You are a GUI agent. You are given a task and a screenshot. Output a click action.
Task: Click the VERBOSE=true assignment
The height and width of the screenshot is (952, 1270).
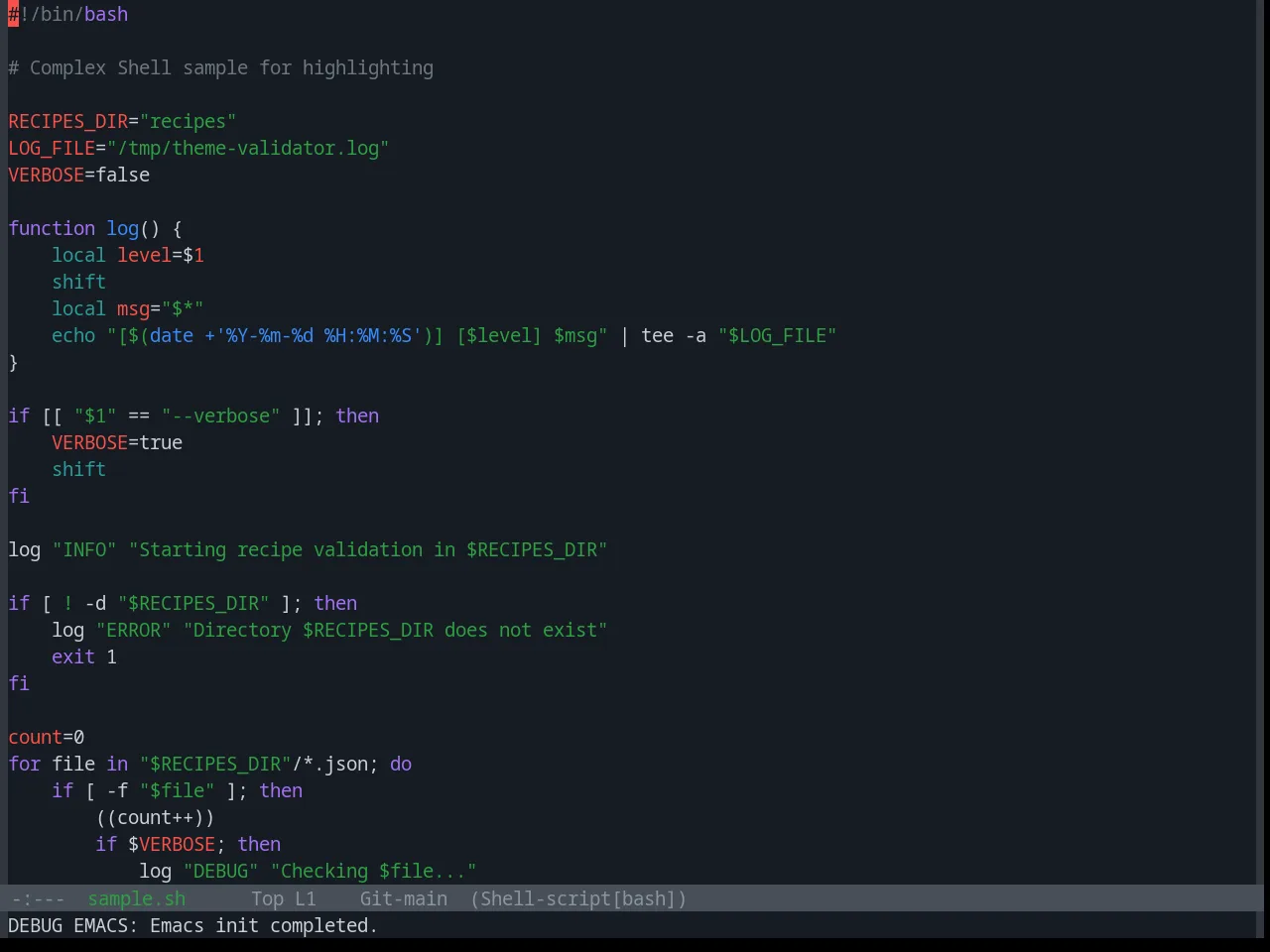pos(117,442)
